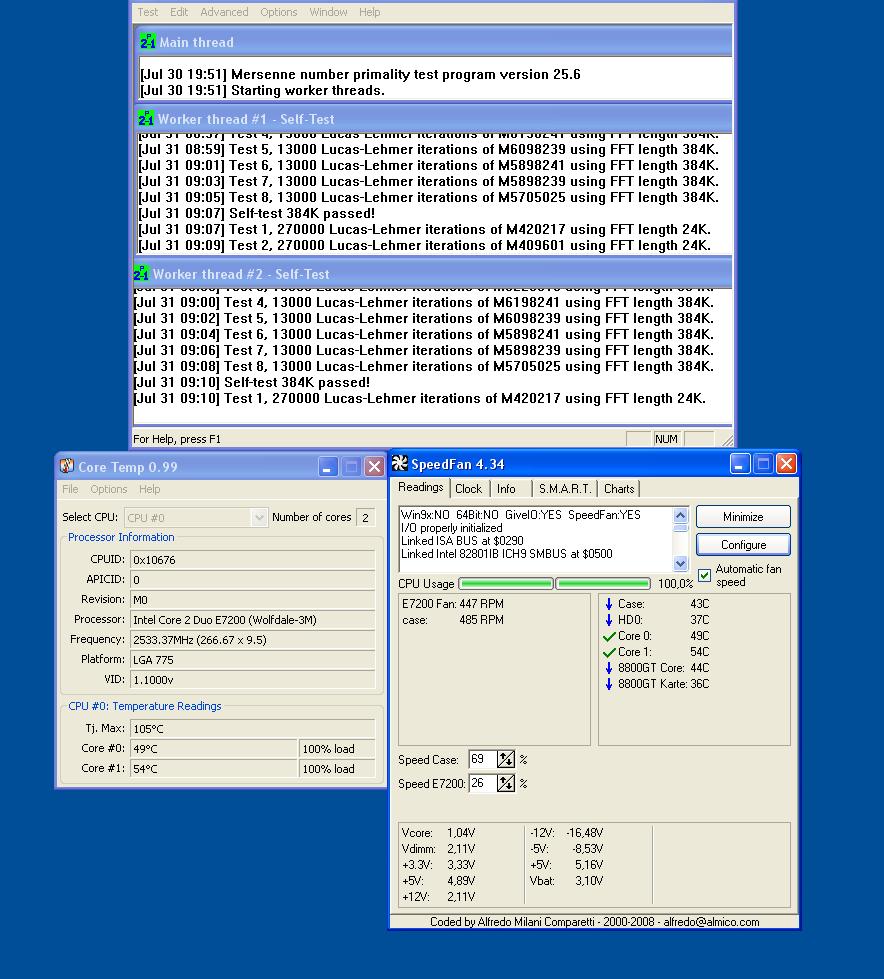Open the Edit menu in Prime95
This screenshot has height=979, width=884.
[179, 12]
